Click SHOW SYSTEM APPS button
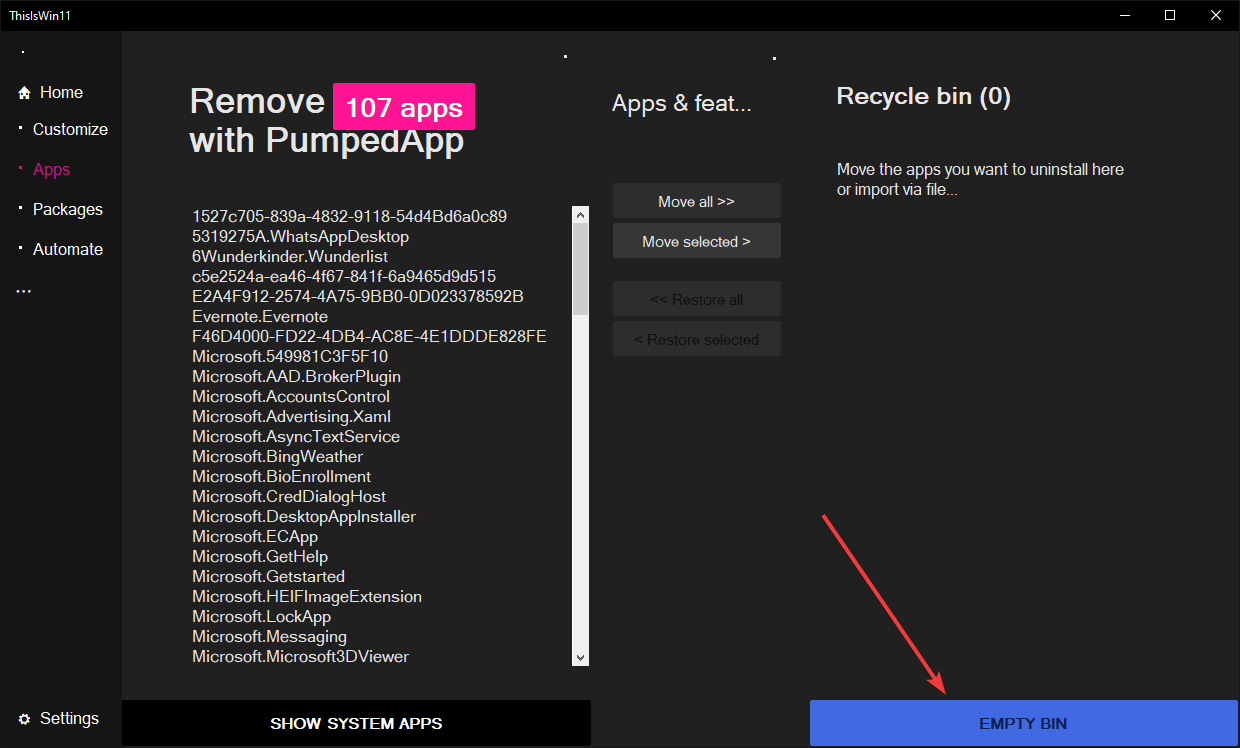The image size is (1240, 748). click(x=356, y=723)
